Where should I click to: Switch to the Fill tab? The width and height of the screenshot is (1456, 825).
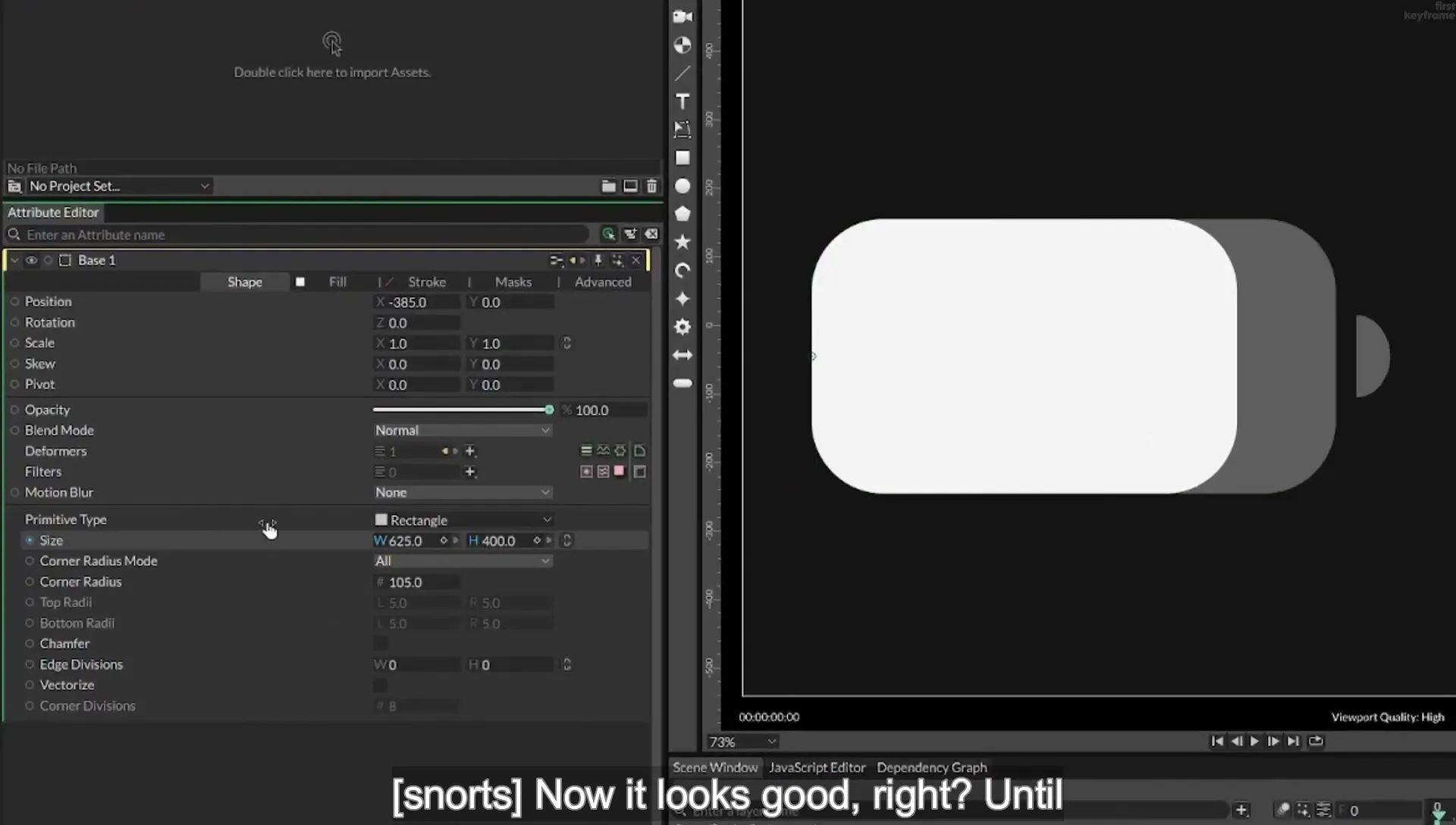tap(337, 282)
